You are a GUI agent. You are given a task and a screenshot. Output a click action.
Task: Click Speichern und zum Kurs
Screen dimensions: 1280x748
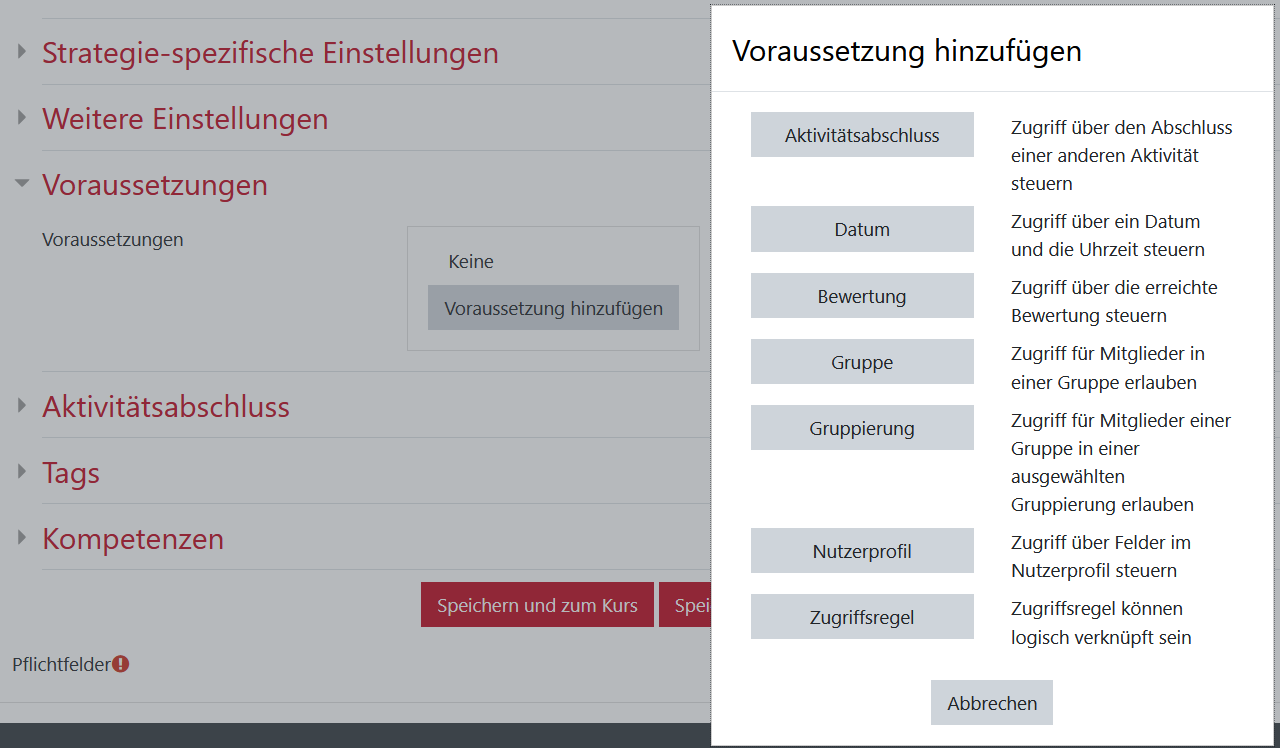(x=537, y=604)
